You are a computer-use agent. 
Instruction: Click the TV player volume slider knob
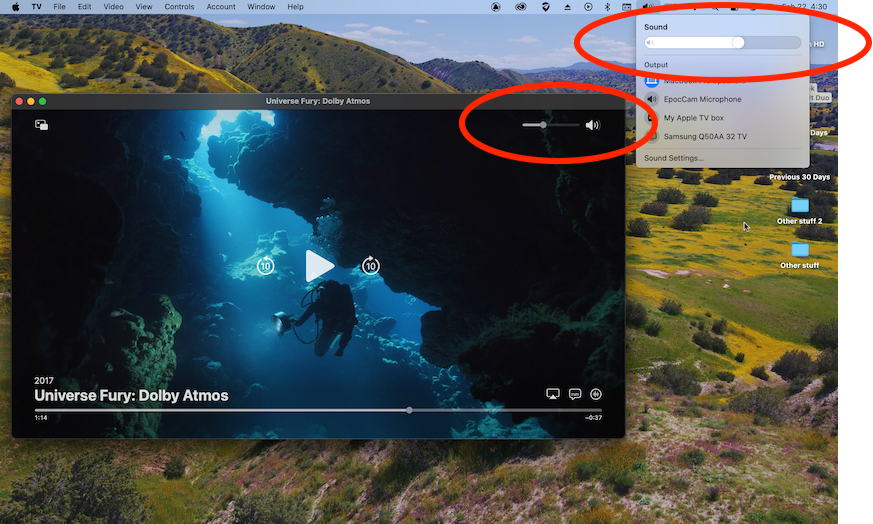543,125
